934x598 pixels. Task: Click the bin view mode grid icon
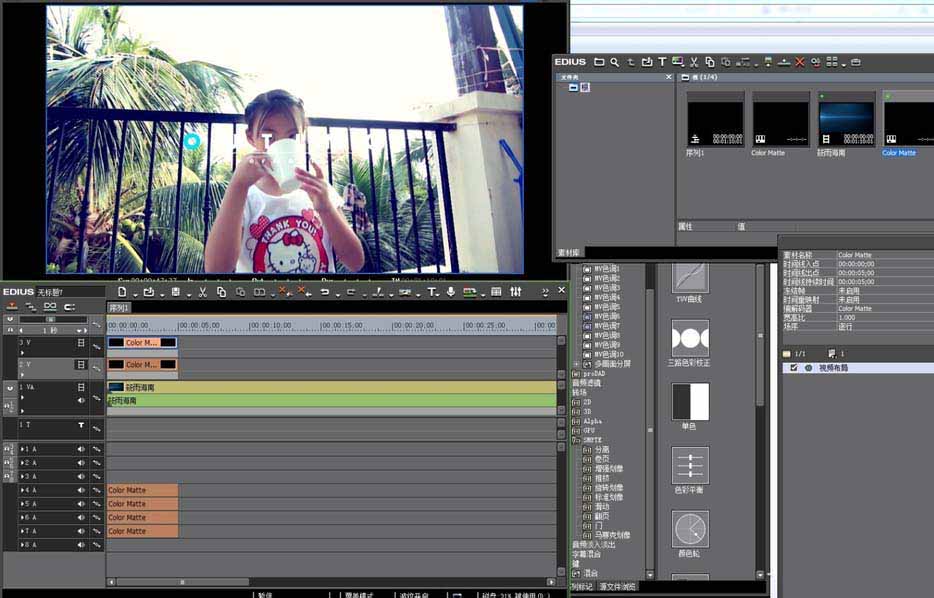832,61
